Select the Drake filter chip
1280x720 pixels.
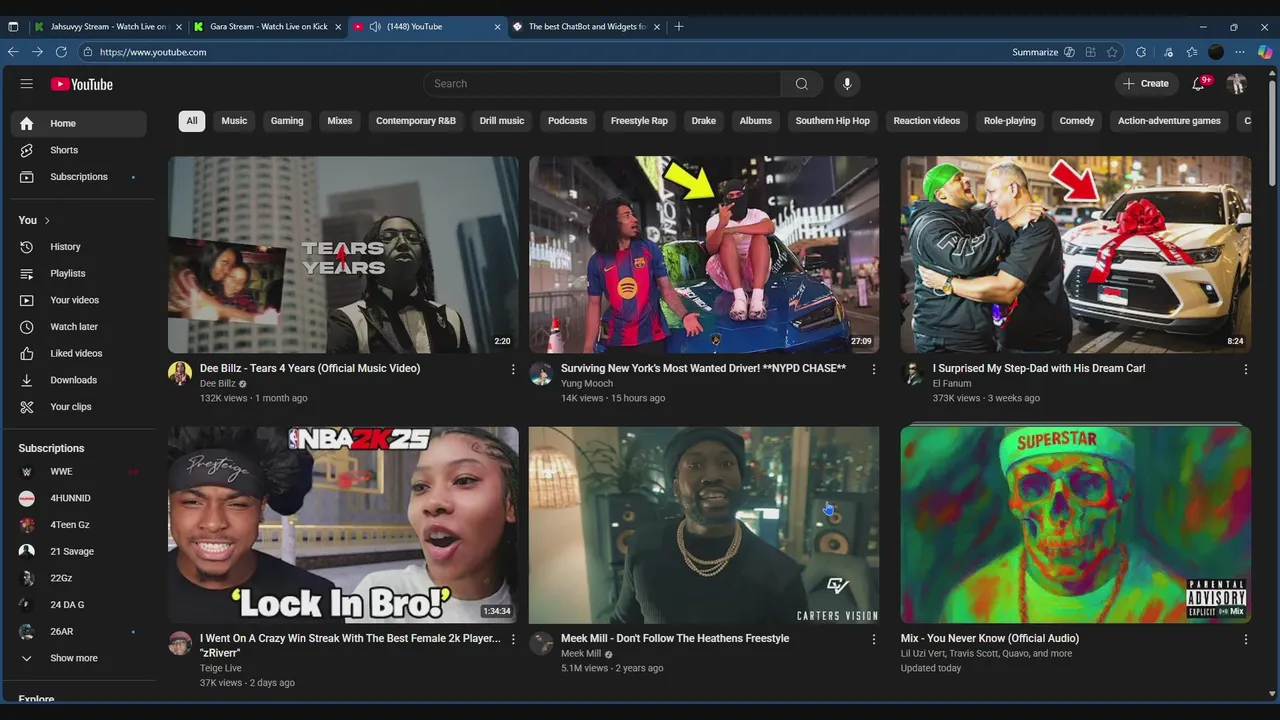click(704, 121)
